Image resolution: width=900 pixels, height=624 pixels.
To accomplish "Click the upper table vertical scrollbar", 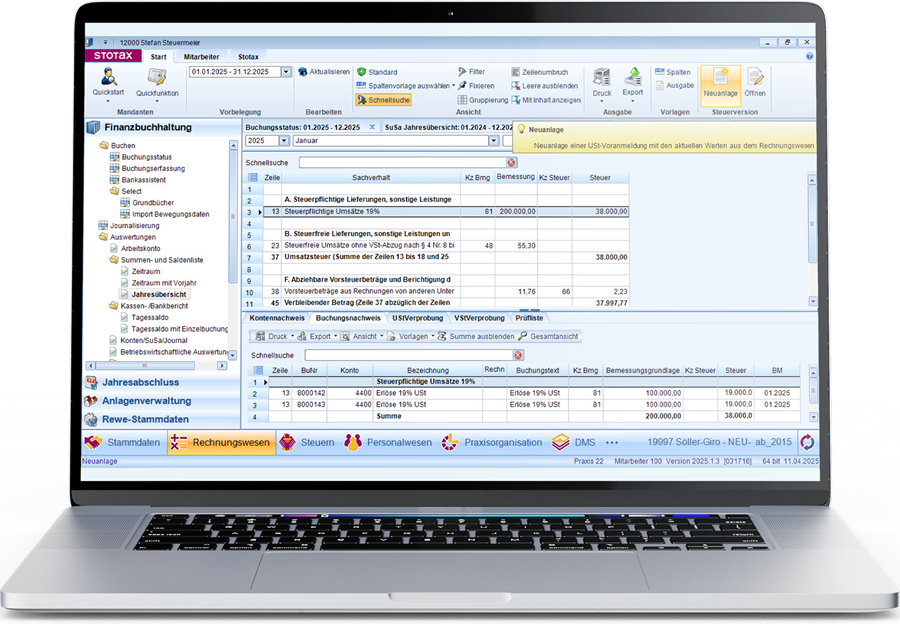I will coord(812,241).
